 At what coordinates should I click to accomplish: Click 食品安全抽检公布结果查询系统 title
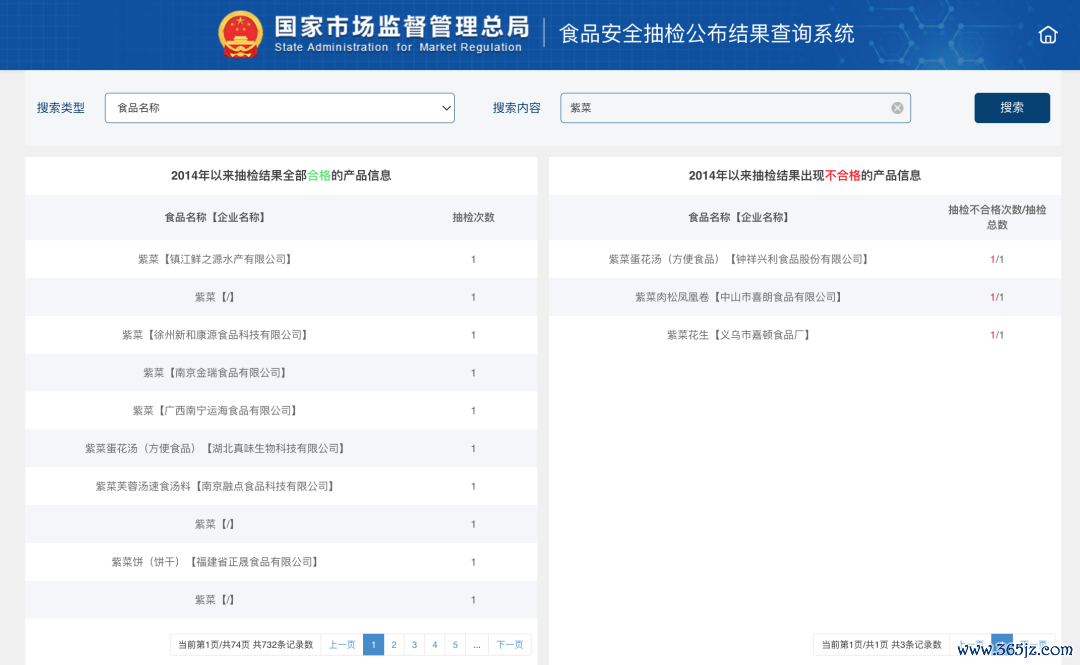tap(707, 33)
